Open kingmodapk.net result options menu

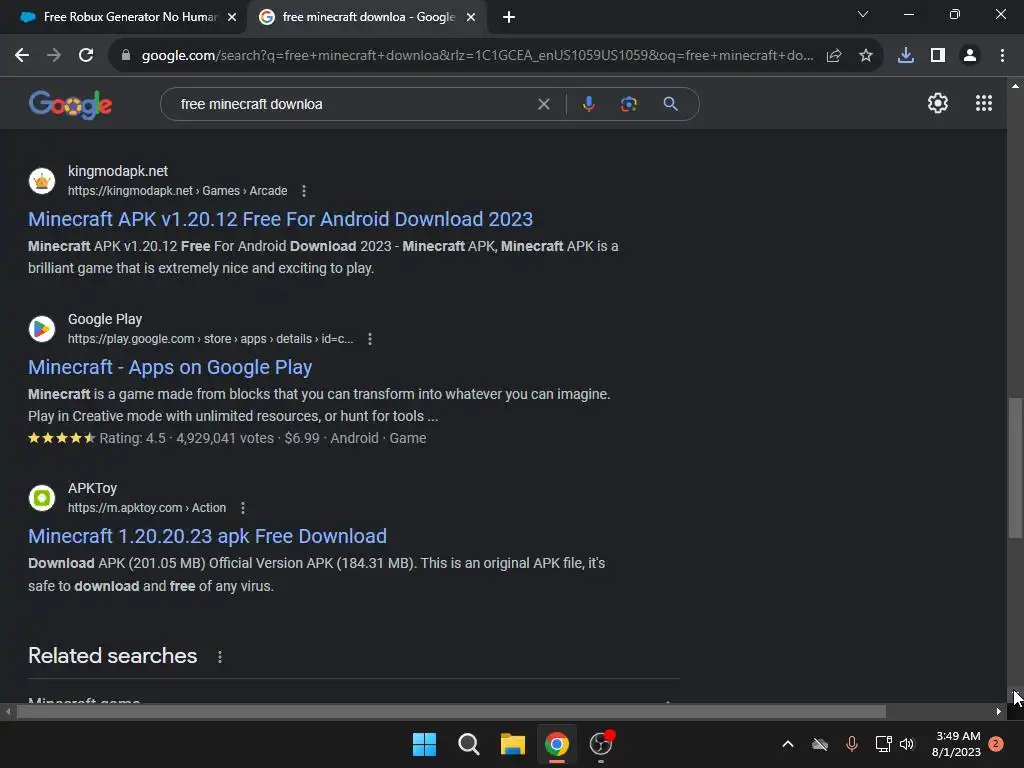304,191
